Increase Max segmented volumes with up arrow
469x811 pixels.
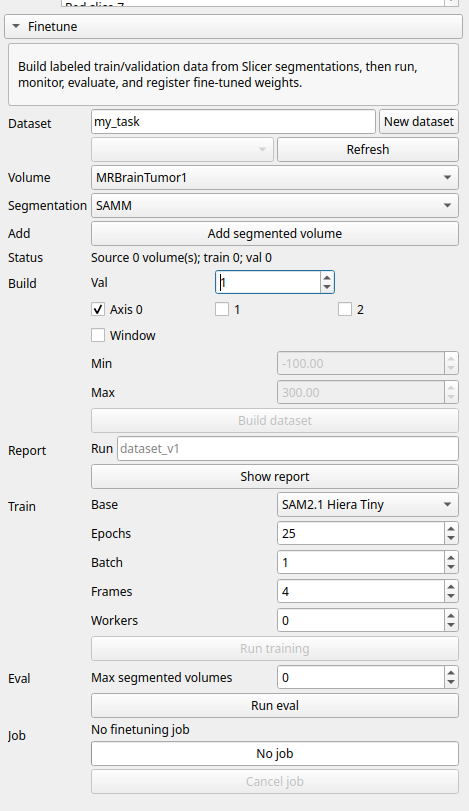click(x=451, y=672)
